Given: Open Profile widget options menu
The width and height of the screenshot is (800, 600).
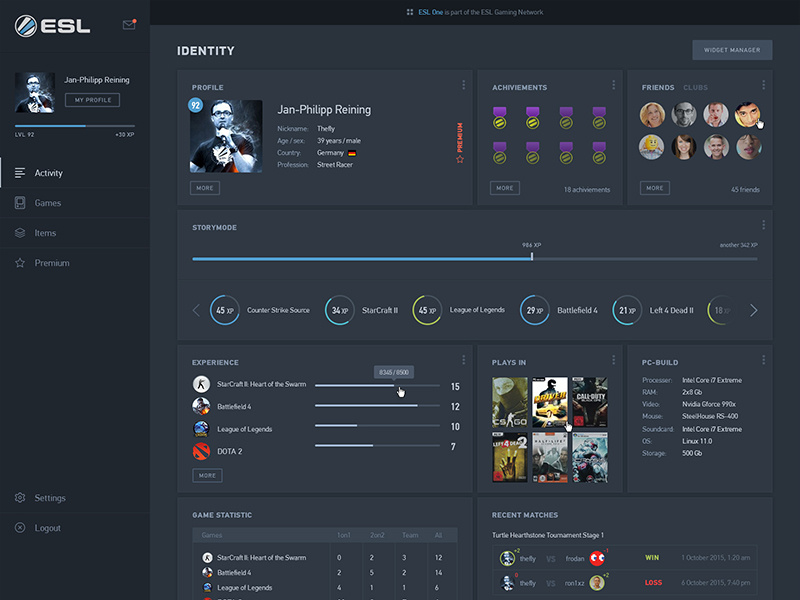Looking at the screenshot, I should pos(463,85).
